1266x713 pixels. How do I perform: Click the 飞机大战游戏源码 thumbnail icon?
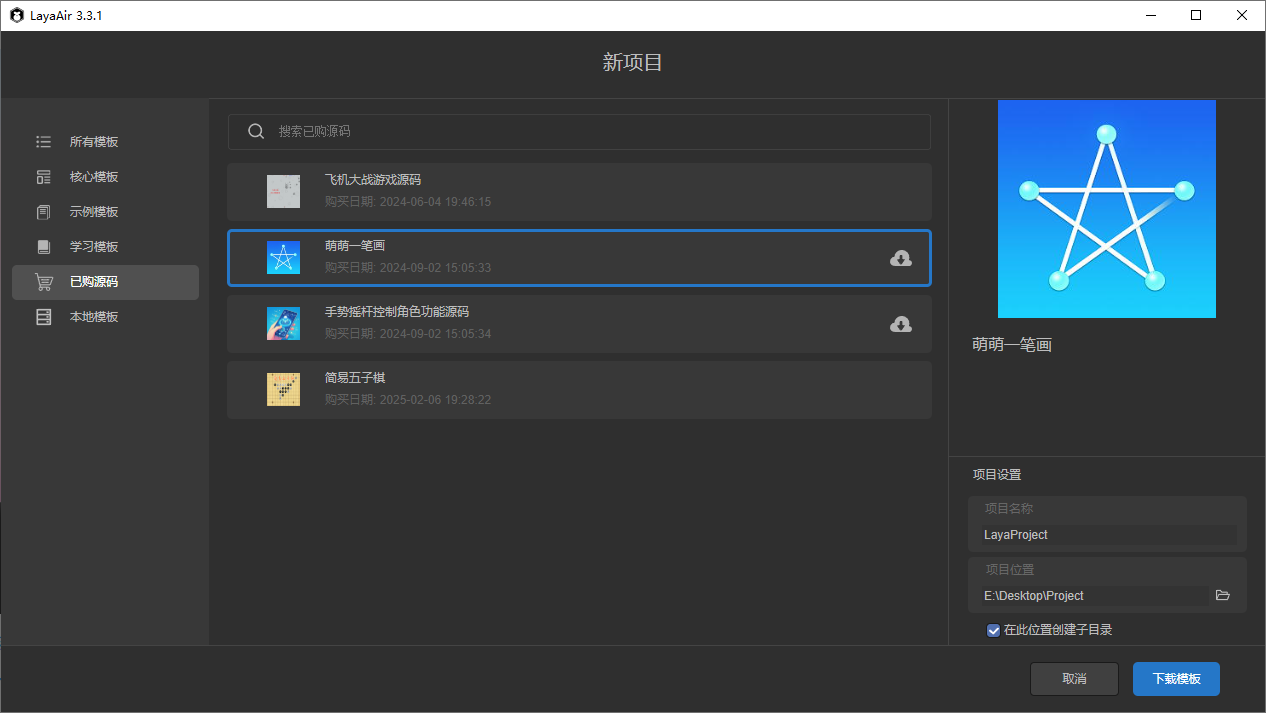(x=283, y=192)
